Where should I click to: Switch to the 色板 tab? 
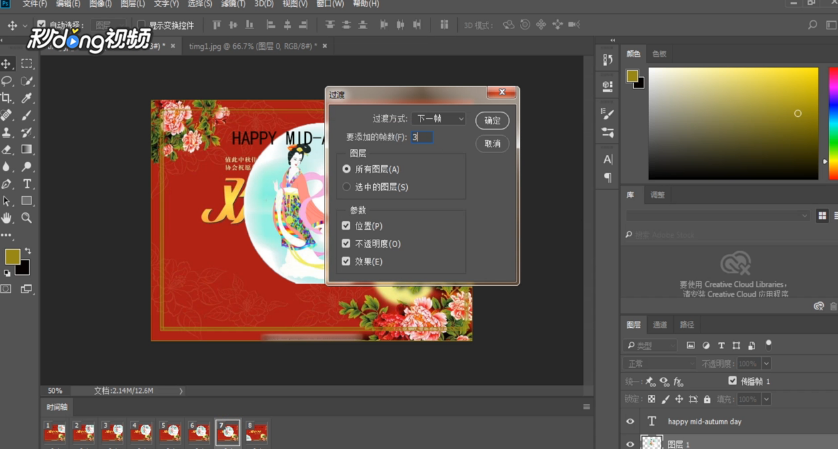pyautogui.click(x=659, y=53)
